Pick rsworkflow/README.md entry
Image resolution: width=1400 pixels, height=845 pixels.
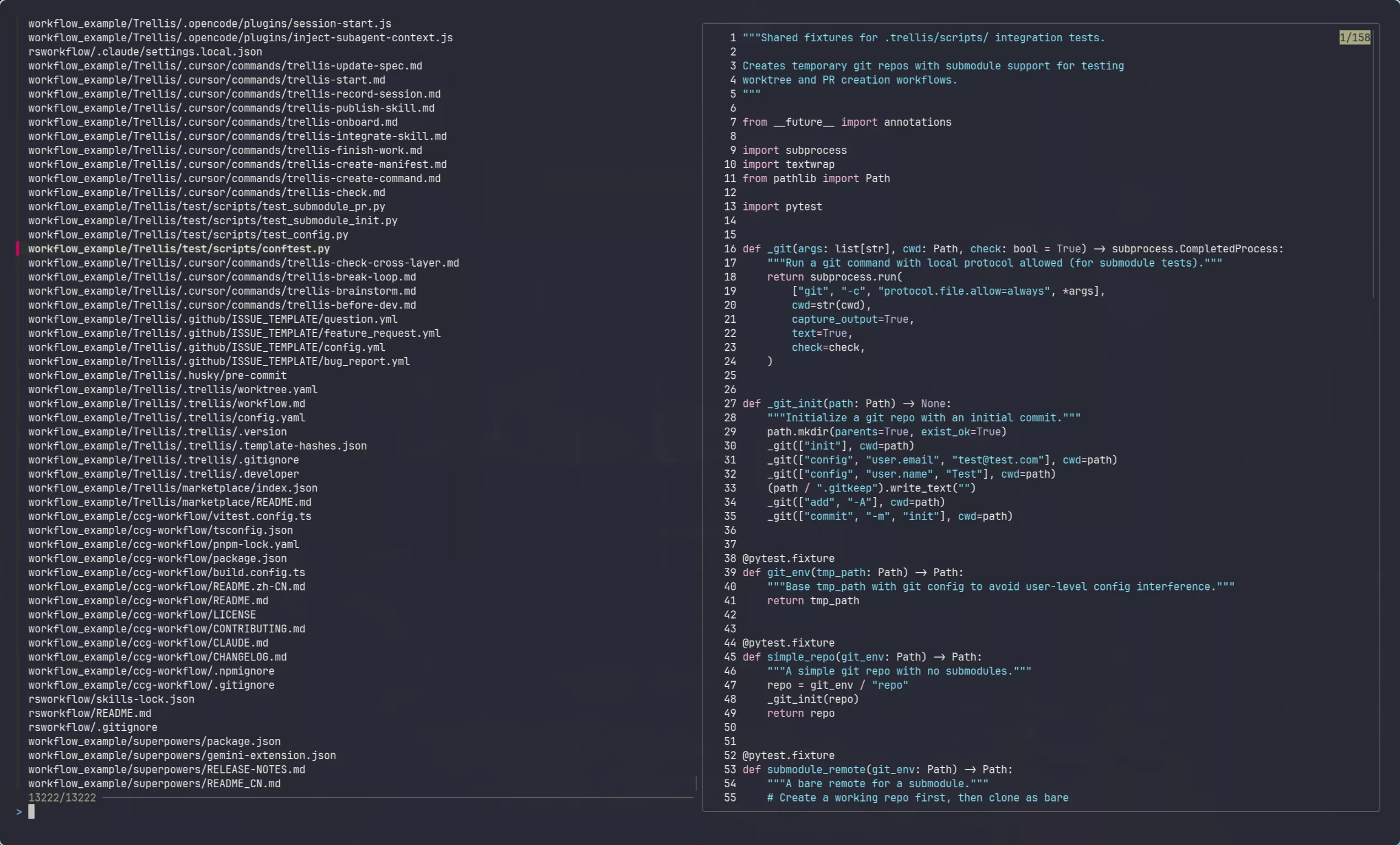[x=90, y=713]
